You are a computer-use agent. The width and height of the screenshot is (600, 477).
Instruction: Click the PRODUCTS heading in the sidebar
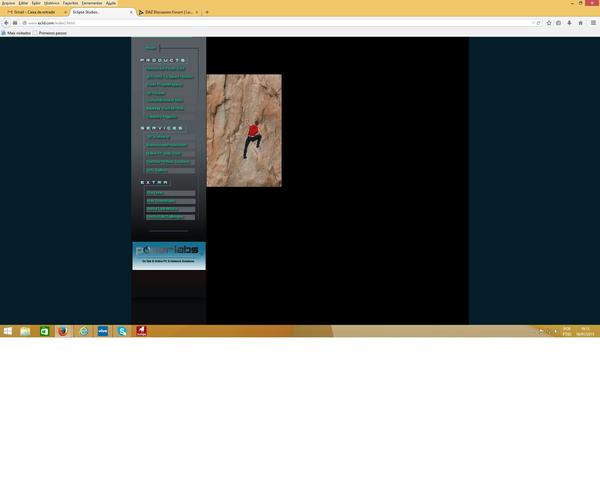click(x=163, y=60)
